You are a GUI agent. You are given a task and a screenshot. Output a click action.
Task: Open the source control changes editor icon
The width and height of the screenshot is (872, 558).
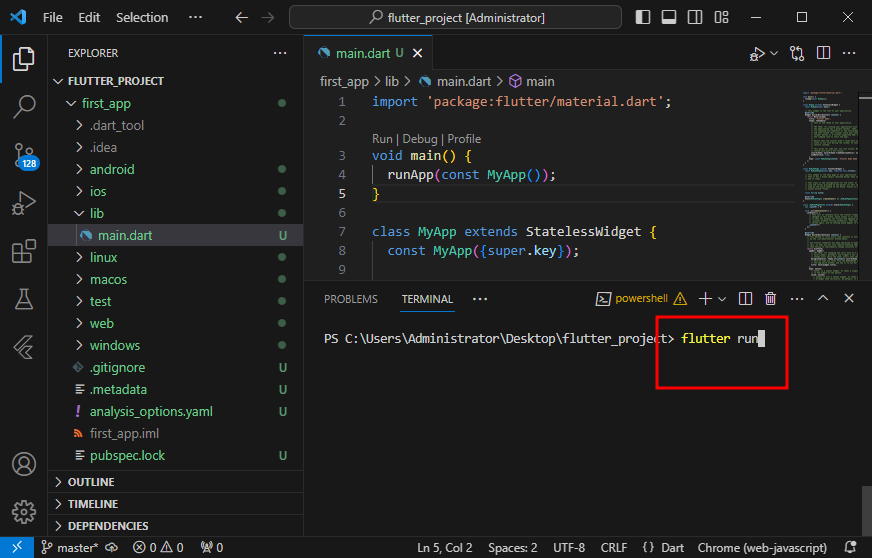click(797, 53)
